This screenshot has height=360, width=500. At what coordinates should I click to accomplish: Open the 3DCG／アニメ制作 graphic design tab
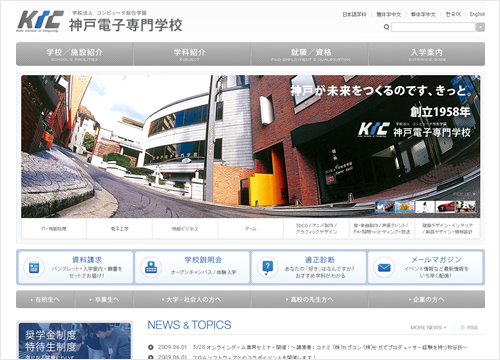coord(316,229)
